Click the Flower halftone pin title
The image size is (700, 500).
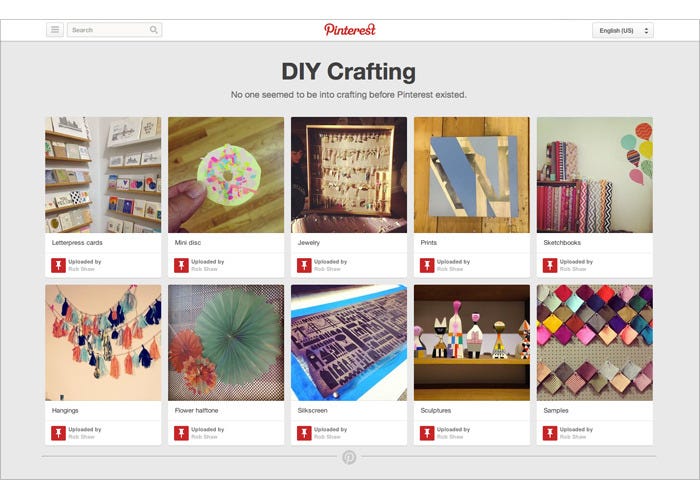click(196, 410)
